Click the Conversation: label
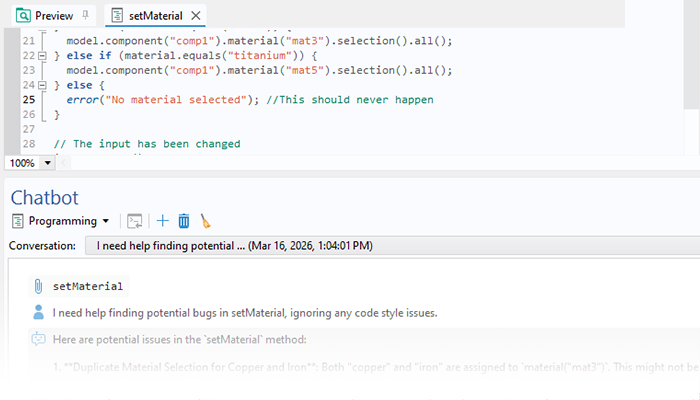This screenshot has width=700, height=400. [x=42, y=246]
